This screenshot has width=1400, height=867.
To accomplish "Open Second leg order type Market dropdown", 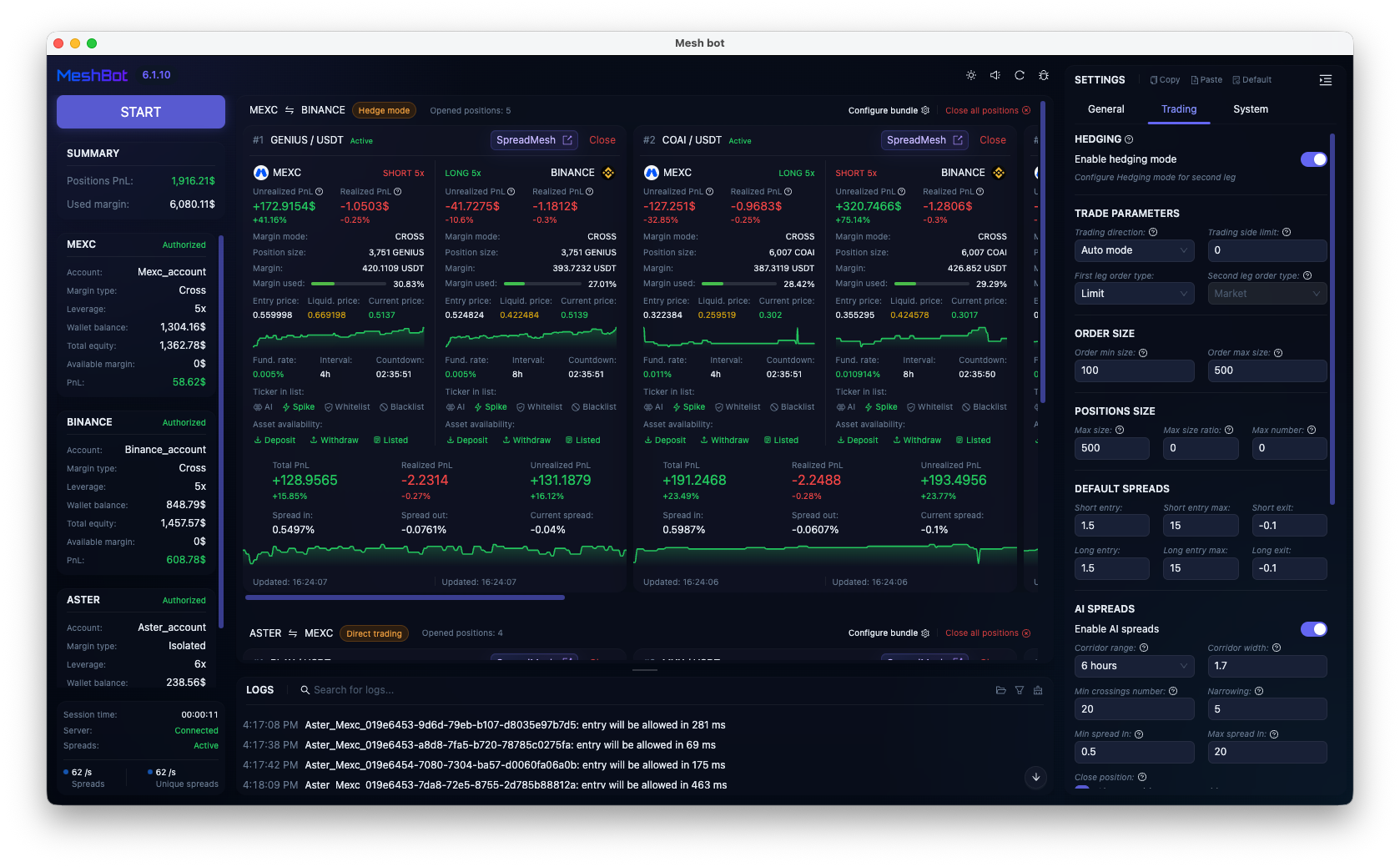I will (x=1267, y=294).
